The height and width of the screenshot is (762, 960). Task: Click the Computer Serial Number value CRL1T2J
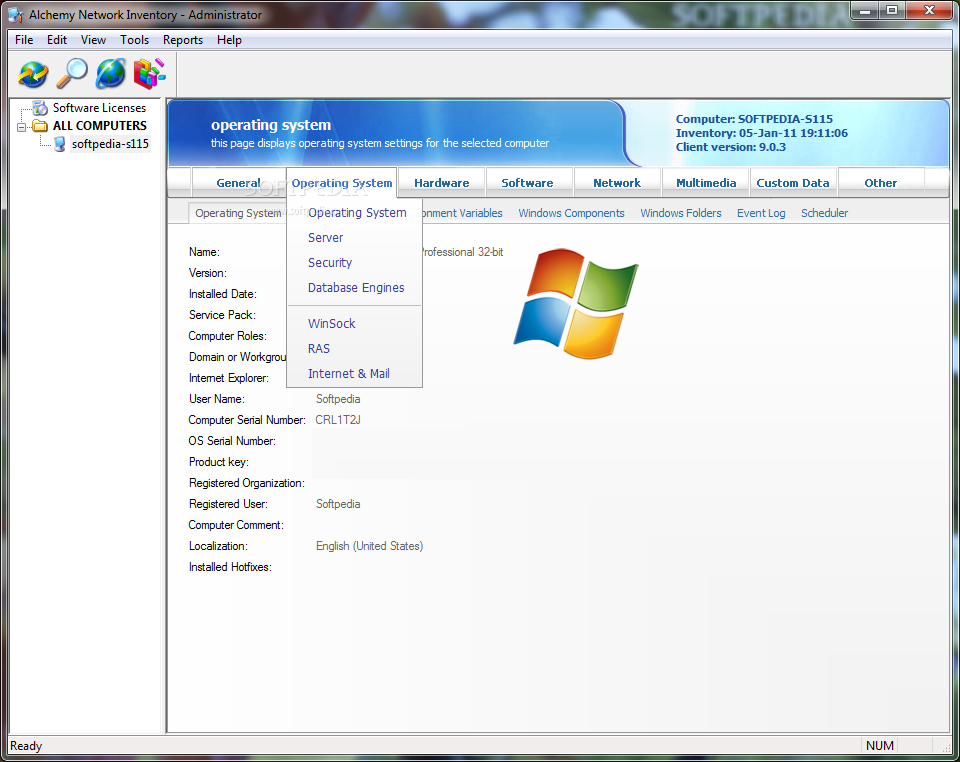coord(338,420)
